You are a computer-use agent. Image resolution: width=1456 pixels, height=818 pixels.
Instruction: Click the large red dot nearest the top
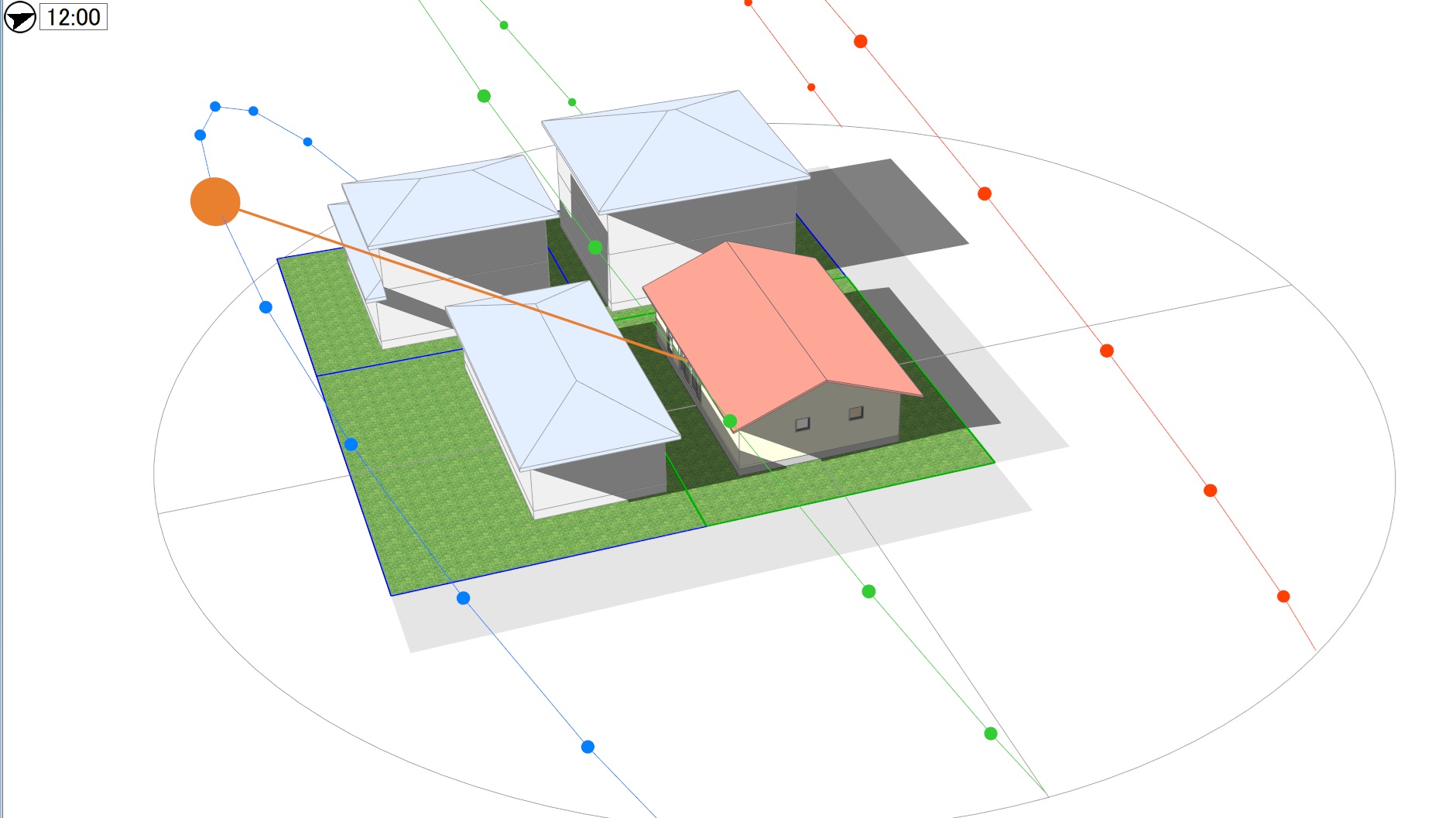pos(860,41)
